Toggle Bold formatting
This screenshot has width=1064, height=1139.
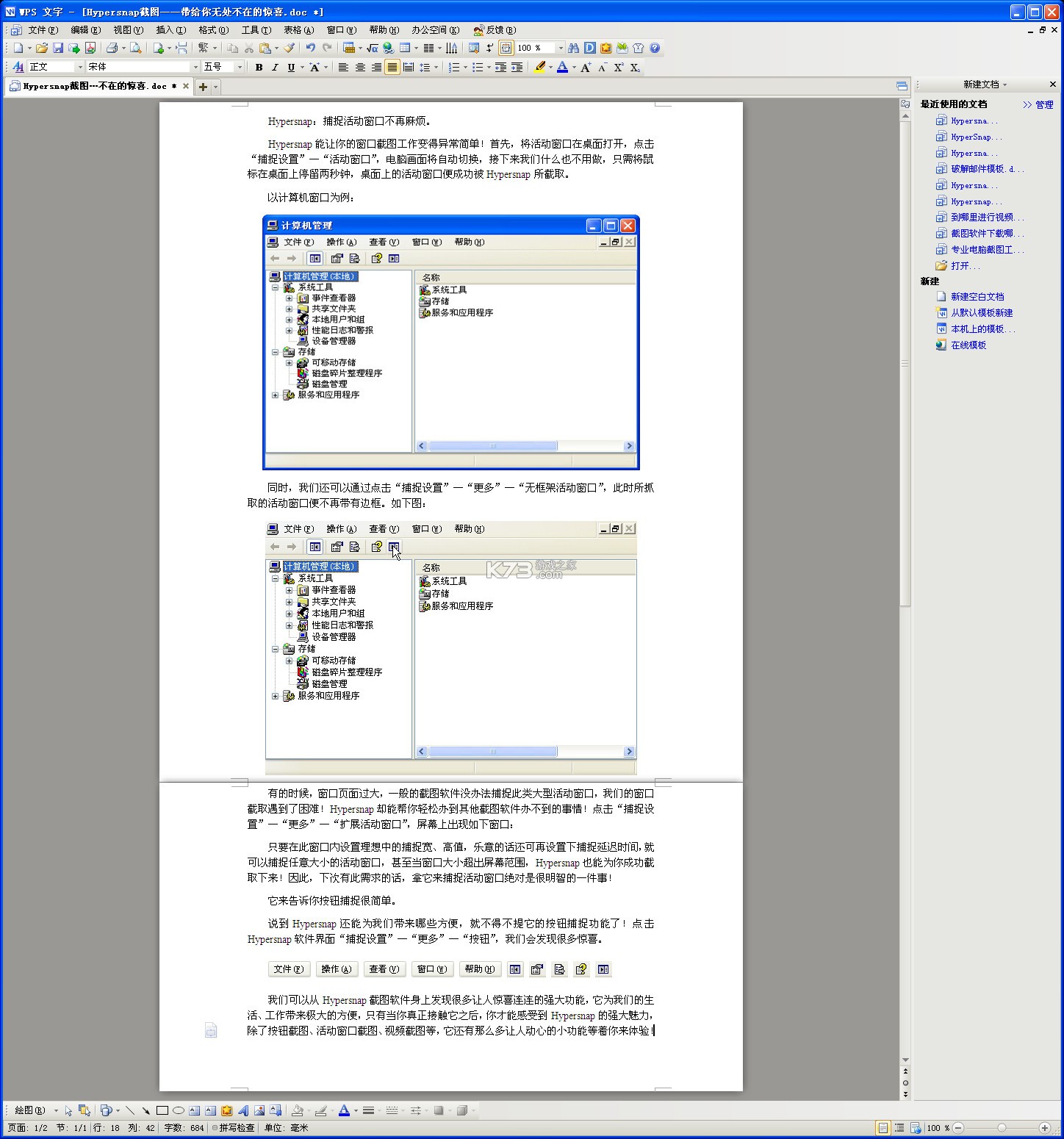[x=259, y=68]
